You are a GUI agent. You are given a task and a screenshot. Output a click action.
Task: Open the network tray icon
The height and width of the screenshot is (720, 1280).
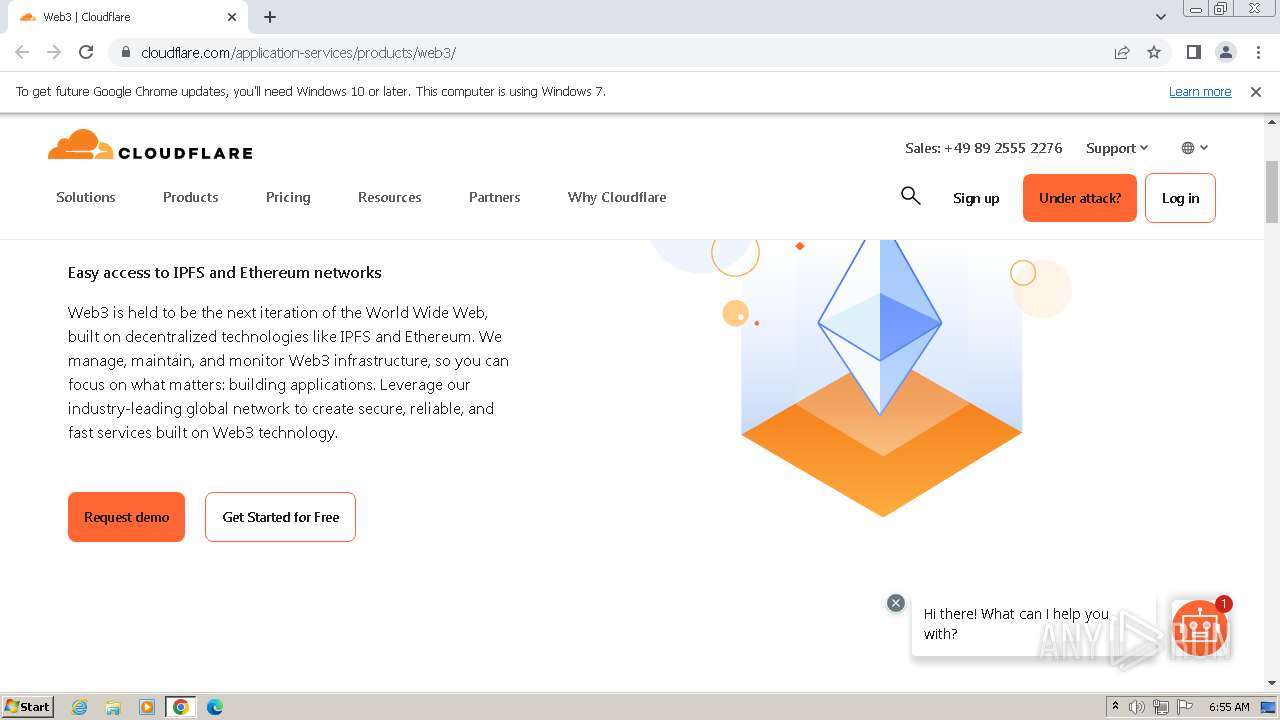pyautogui.click(x=1161, y=707)
